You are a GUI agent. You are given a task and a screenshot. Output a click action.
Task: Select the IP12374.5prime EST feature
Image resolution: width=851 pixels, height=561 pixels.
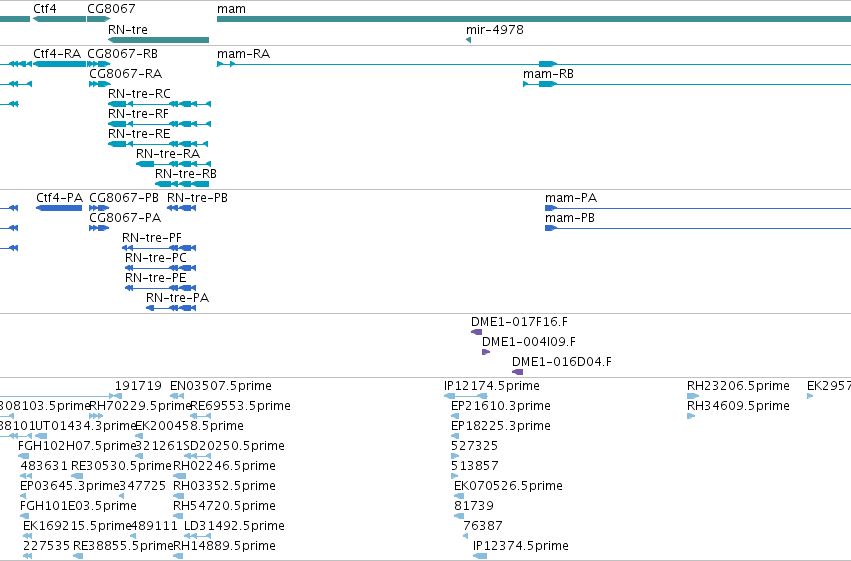[x=480, y=556]
